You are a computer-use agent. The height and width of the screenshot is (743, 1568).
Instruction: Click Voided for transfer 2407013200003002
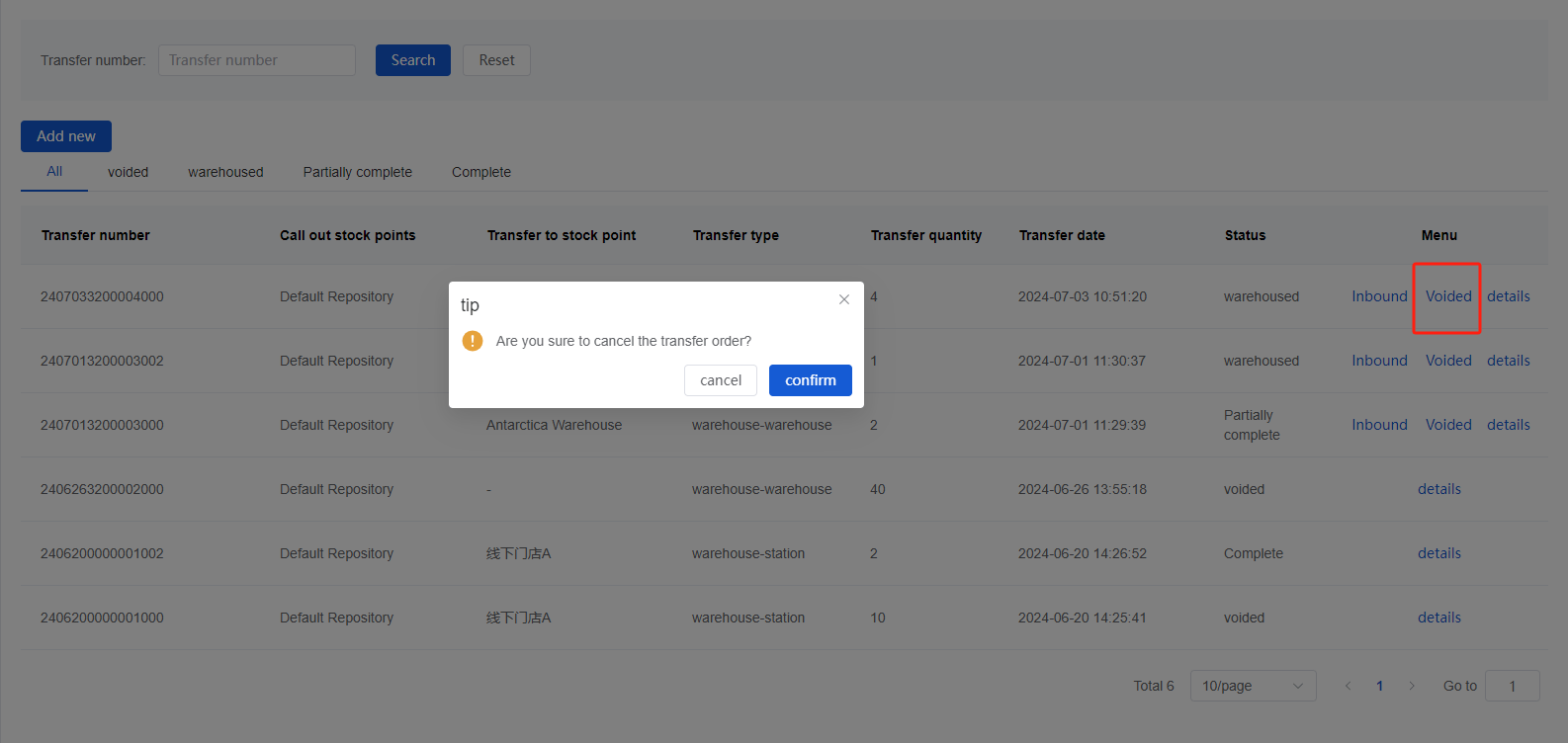(1448, 361)
